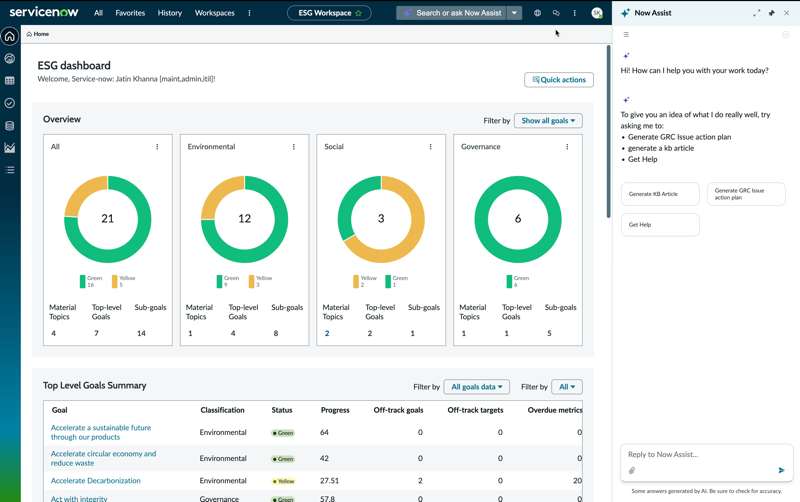Click the Generate KB Article suggestion
The width and height of the screenshot is (800, 502).
[660, 194]
